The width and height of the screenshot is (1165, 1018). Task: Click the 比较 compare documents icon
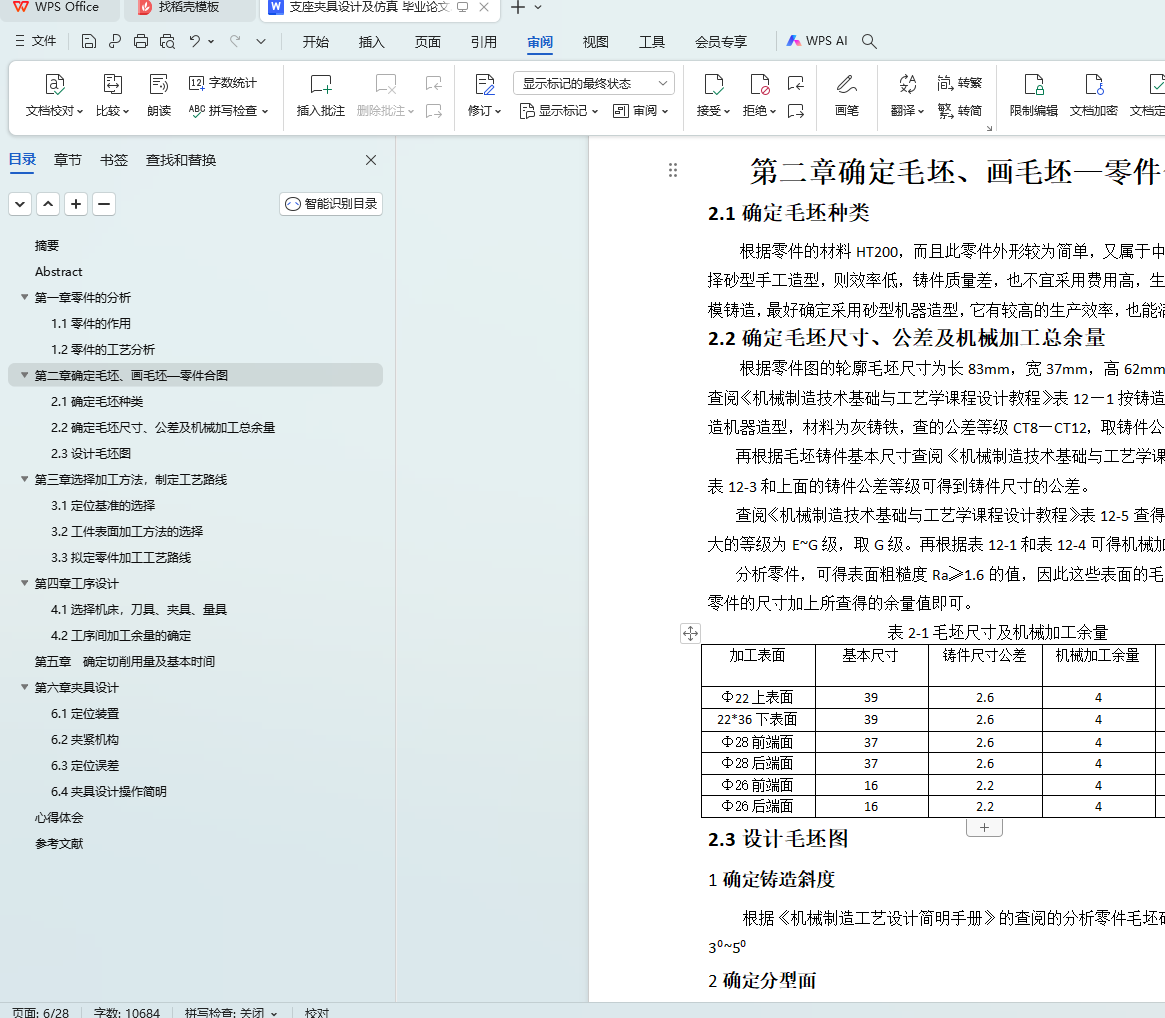click(x=112, y=95)
